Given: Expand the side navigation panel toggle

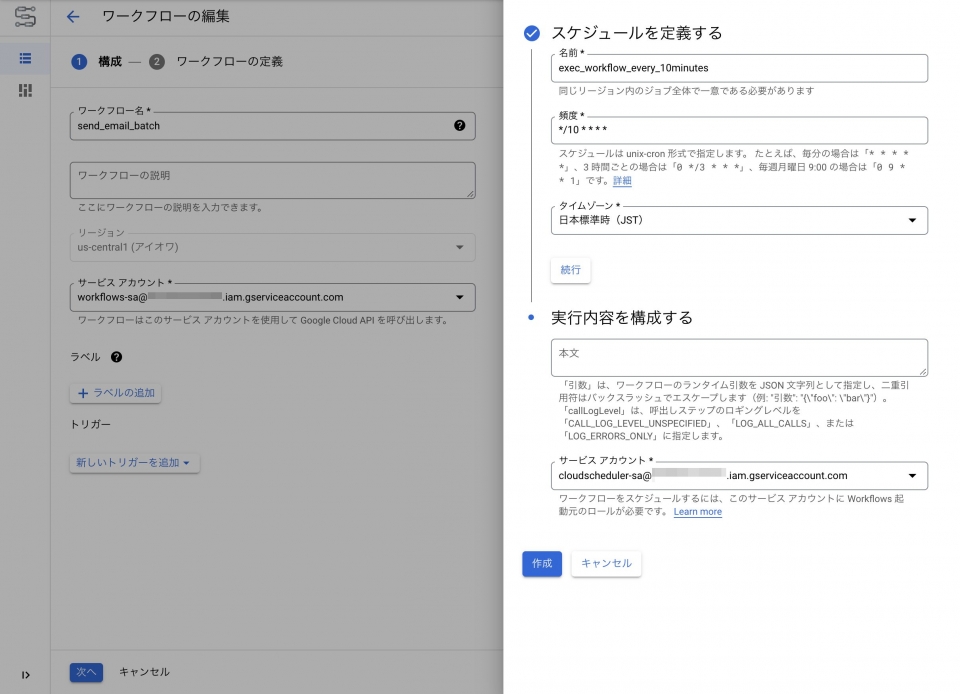Looking at the screenshot, I should [x=25, y=675].
